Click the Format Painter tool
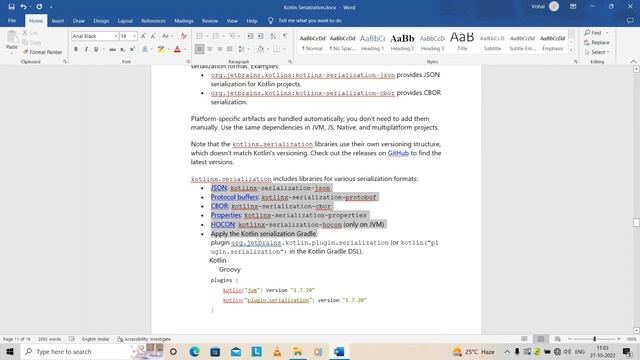640x360 pixels. [42, 52]
